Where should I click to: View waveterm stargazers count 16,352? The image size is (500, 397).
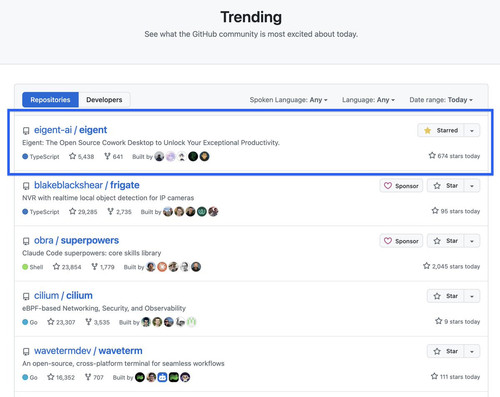pos(61,377)
